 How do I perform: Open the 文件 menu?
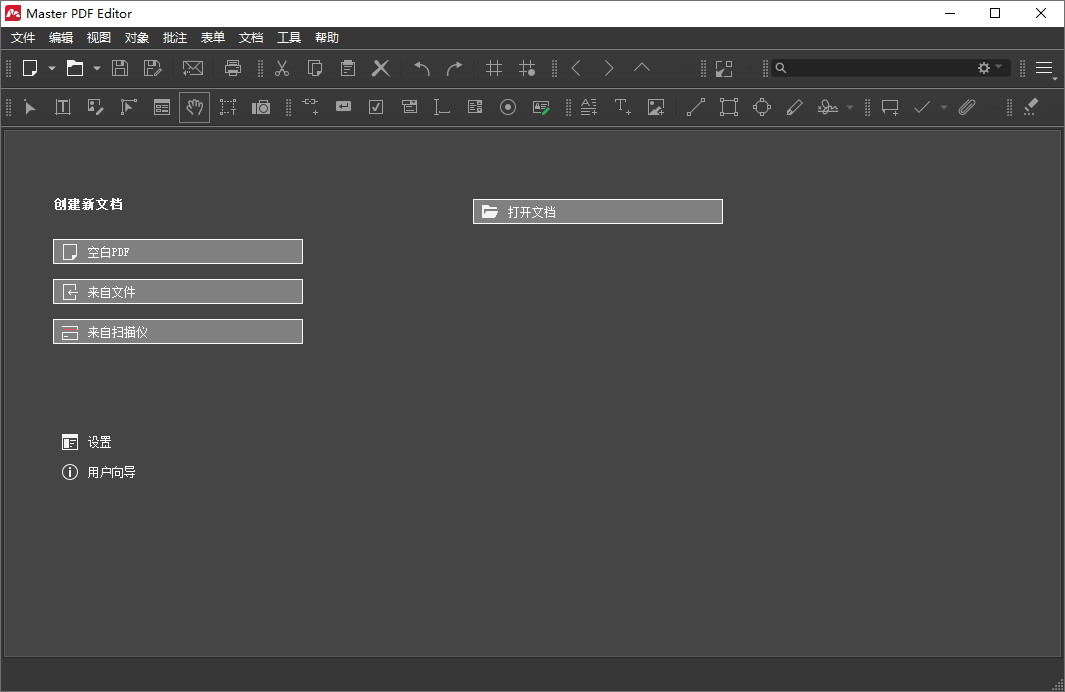pyautogui.click(x=22, y=37)
